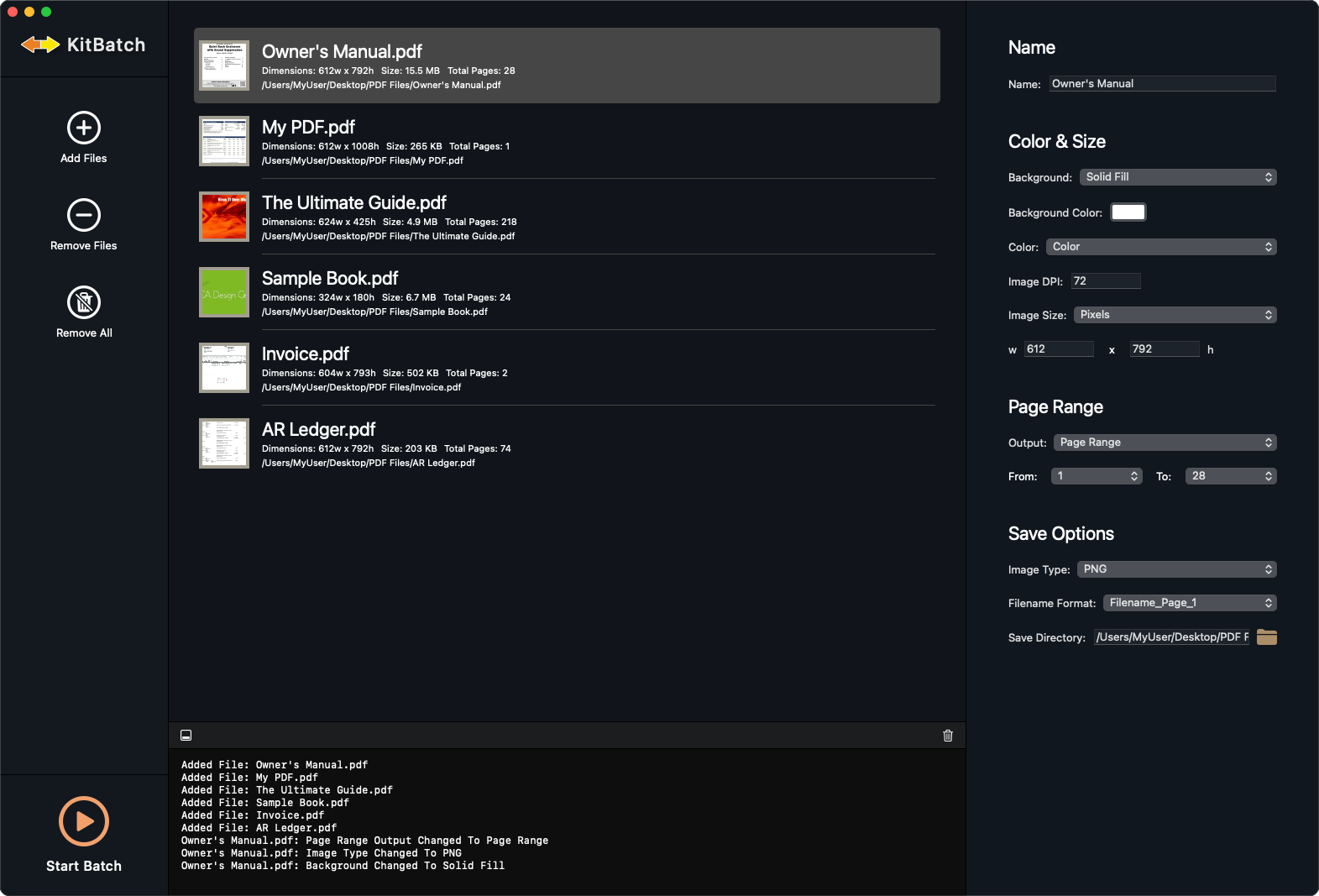Open the Output Page Range dropdown
Image resolution: width=1319 pixels, height=896 pixels.
(1165, 443)
